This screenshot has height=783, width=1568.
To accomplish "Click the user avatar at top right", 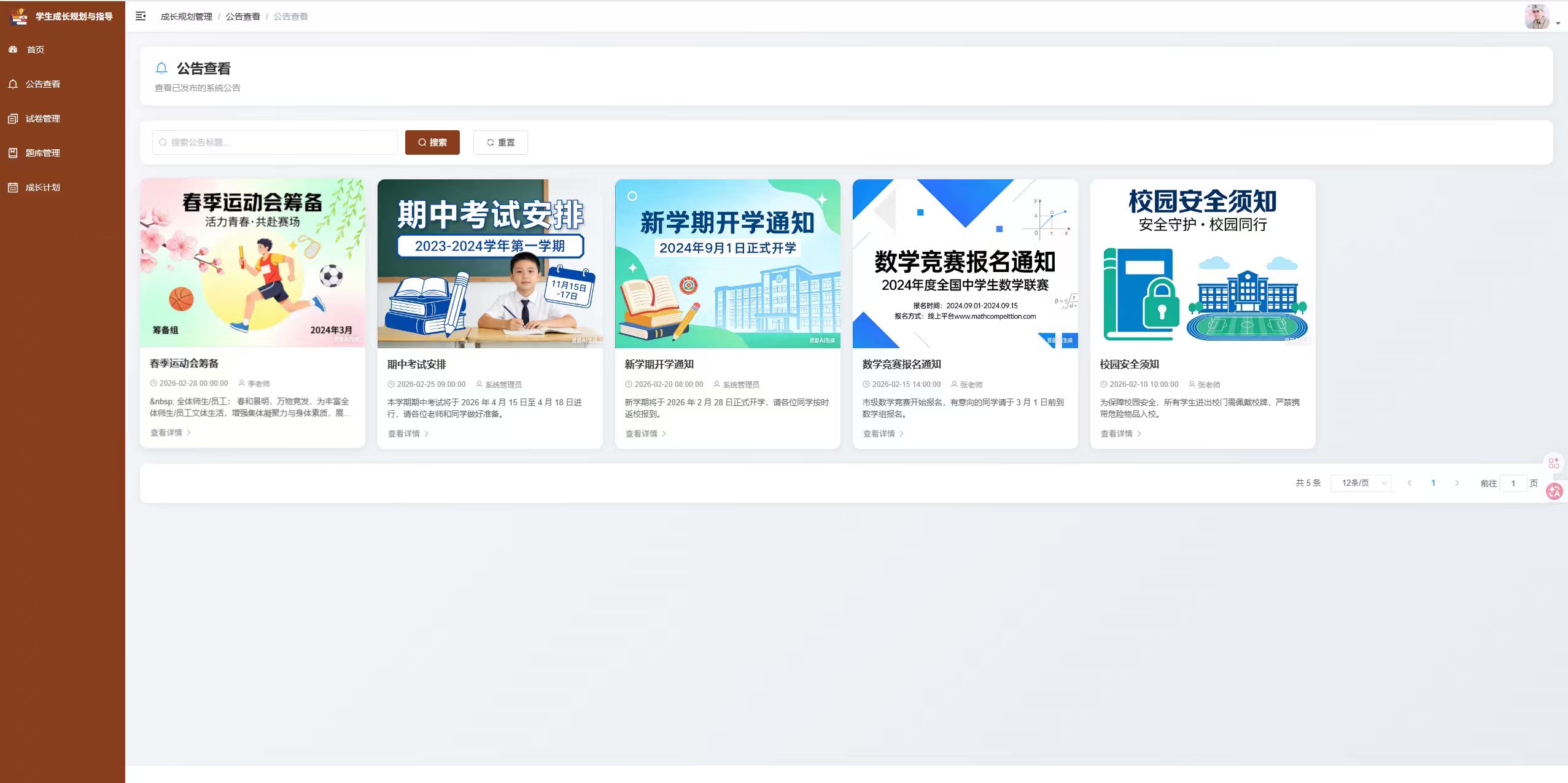I will click(x=1537, y=17).
